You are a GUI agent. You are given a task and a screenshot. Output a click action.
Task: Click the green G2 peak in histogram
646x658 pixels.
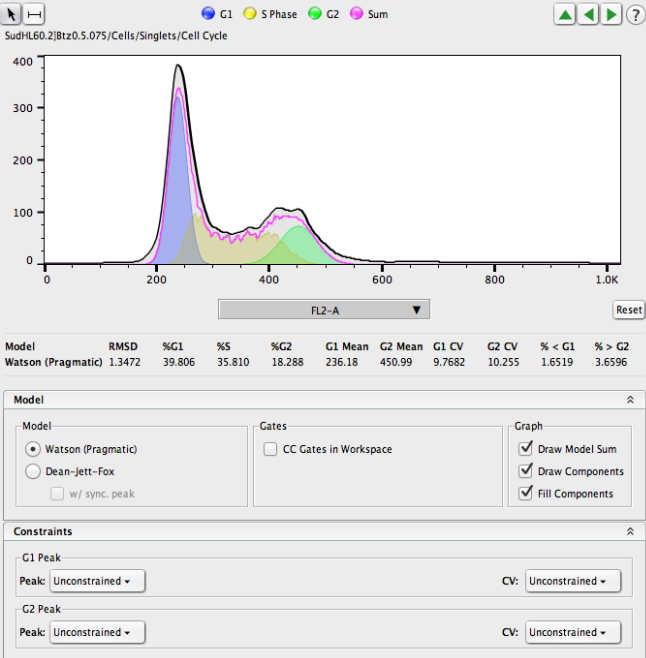tap(299, 245)
